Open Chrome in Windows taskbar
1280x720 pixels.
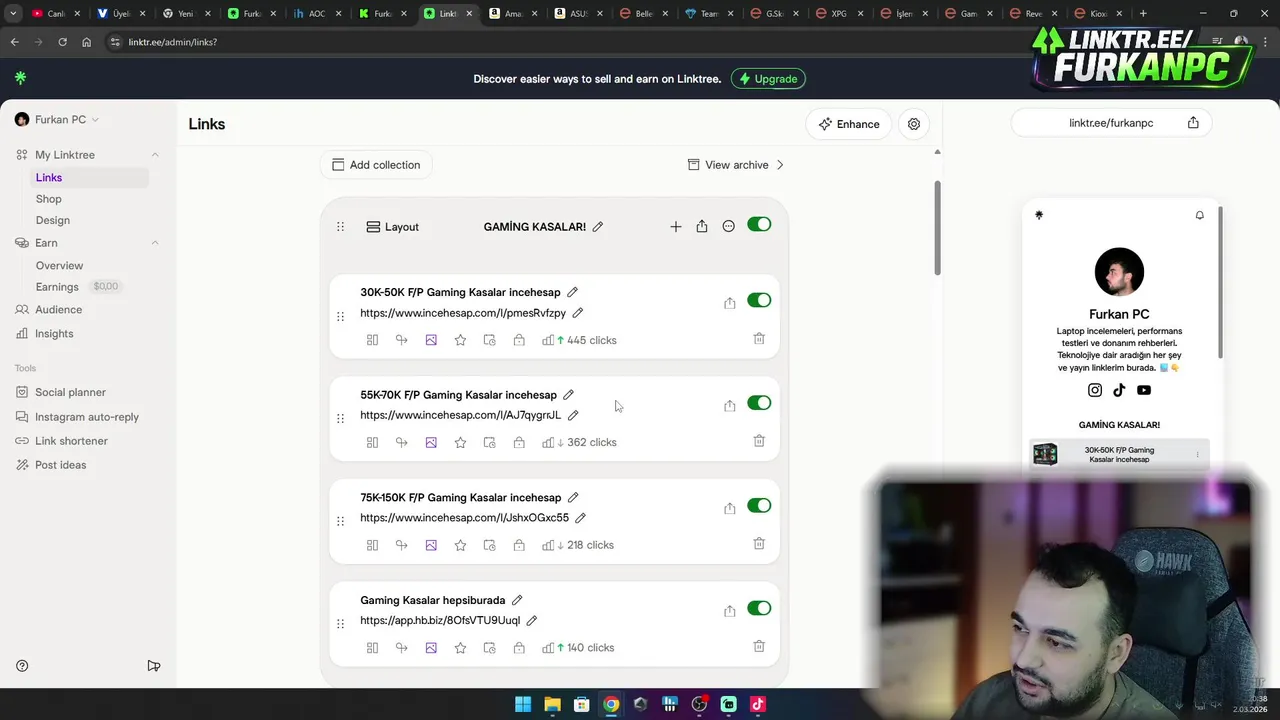pyautogui.click(x=611, y=704)
